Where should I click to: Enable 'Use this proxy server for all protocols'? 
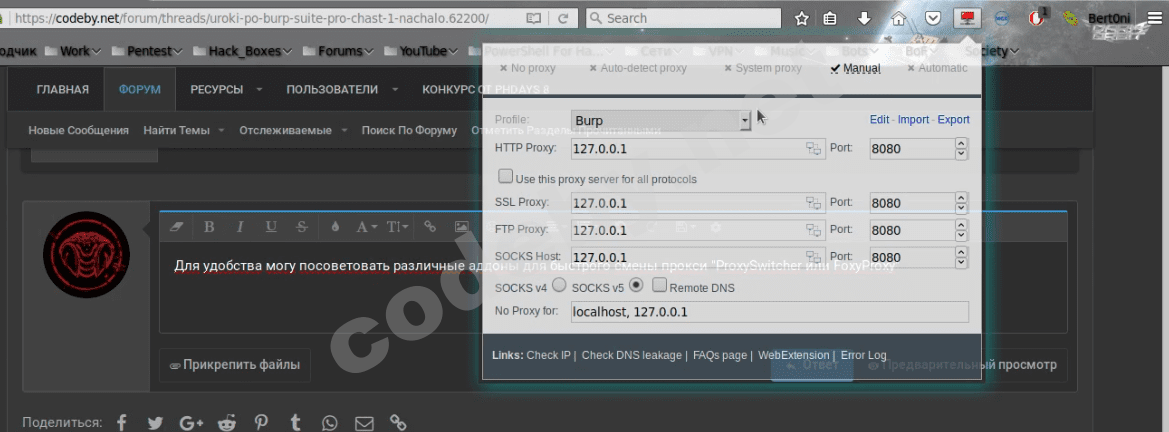point(506,177)
